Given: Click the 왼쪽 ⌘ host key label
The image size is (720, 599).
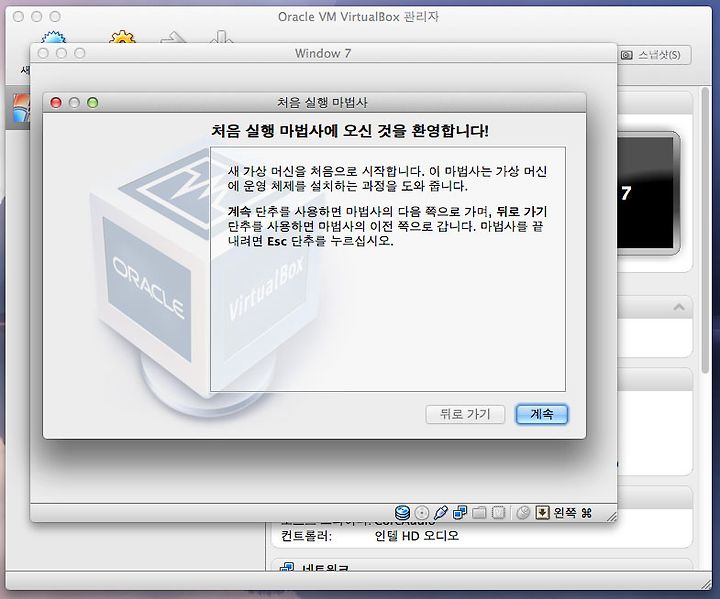Looking at the screenshot, I should tap(573, 513).
